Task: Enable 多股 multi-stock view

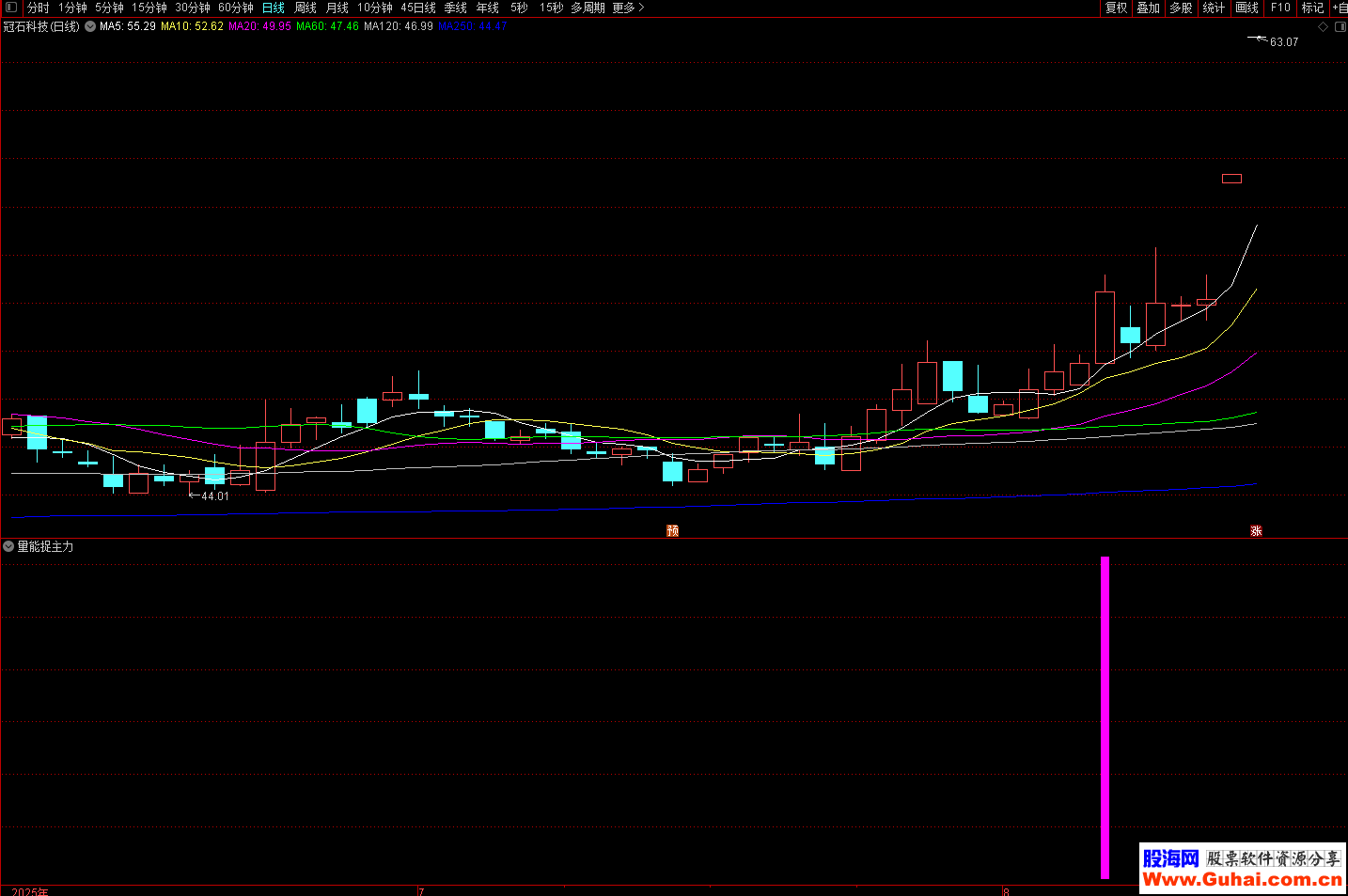Action: point(1181,8)
